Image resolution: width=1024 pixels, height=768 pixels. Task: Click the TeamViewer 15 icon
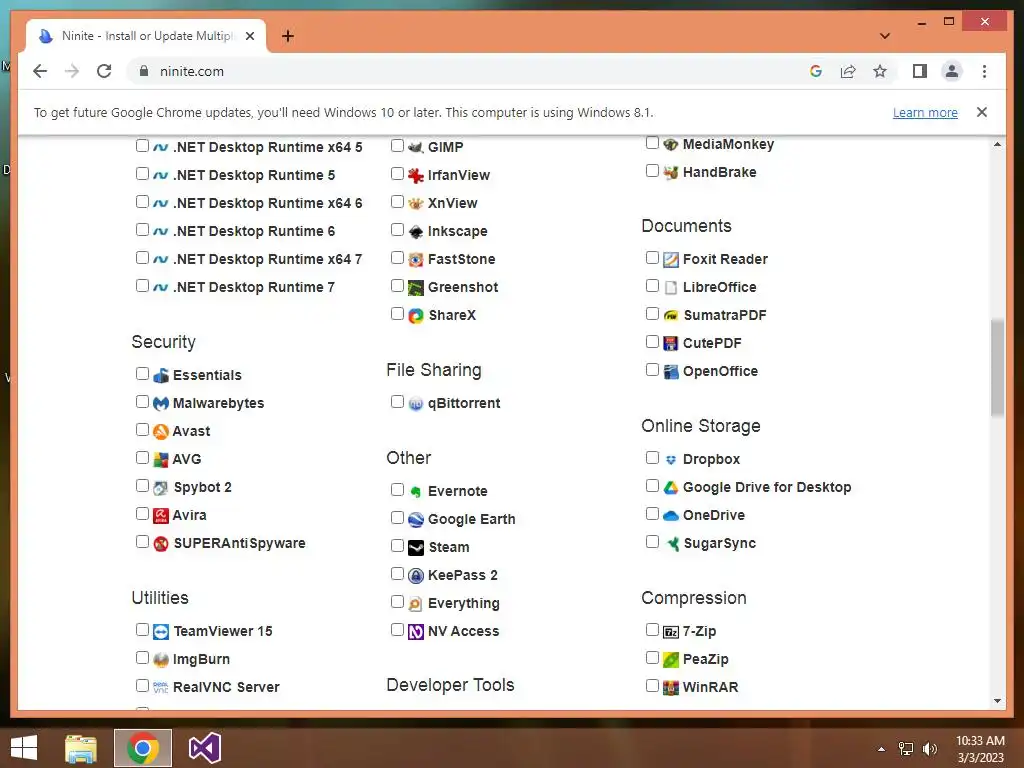click(x=161, y=632)
